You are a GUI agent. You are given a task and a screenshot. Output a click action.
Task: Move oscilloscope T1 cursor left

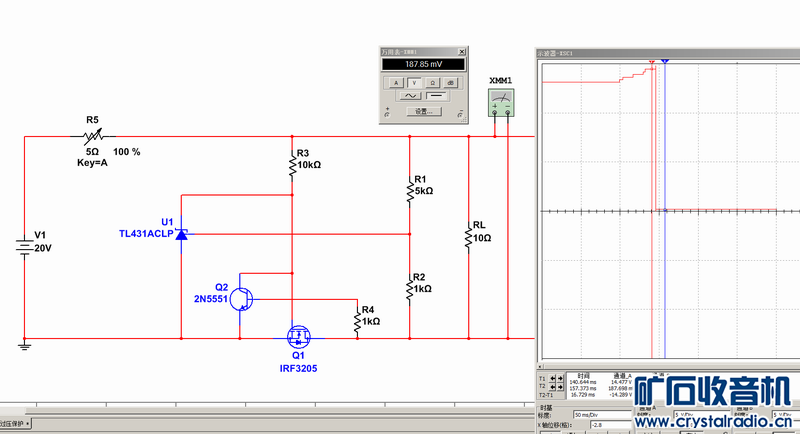click(x=554, y=380)
